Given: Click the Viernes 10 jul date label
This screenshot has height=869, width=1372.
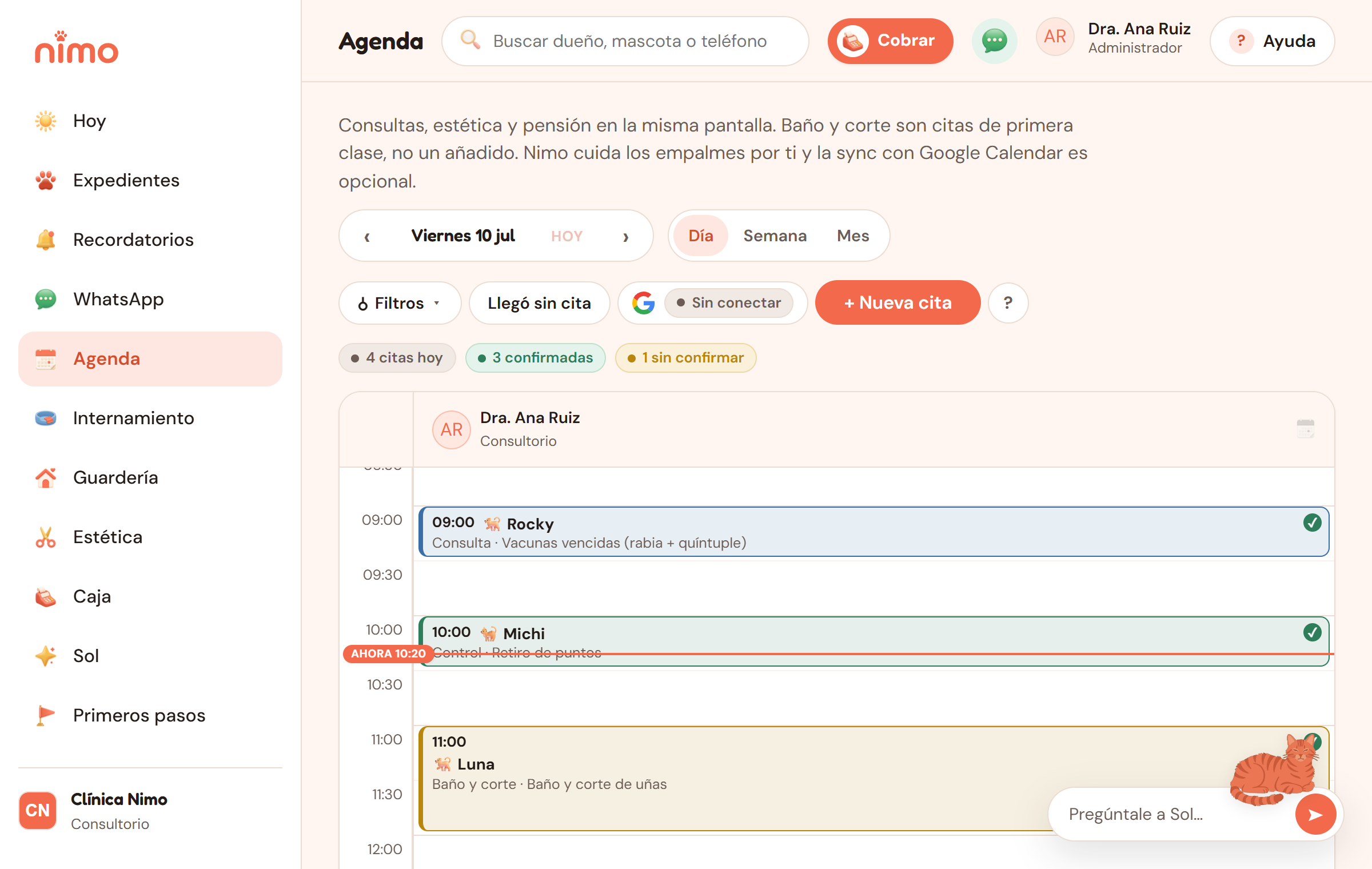Looking at the screenshot, I should pos(463,236).
